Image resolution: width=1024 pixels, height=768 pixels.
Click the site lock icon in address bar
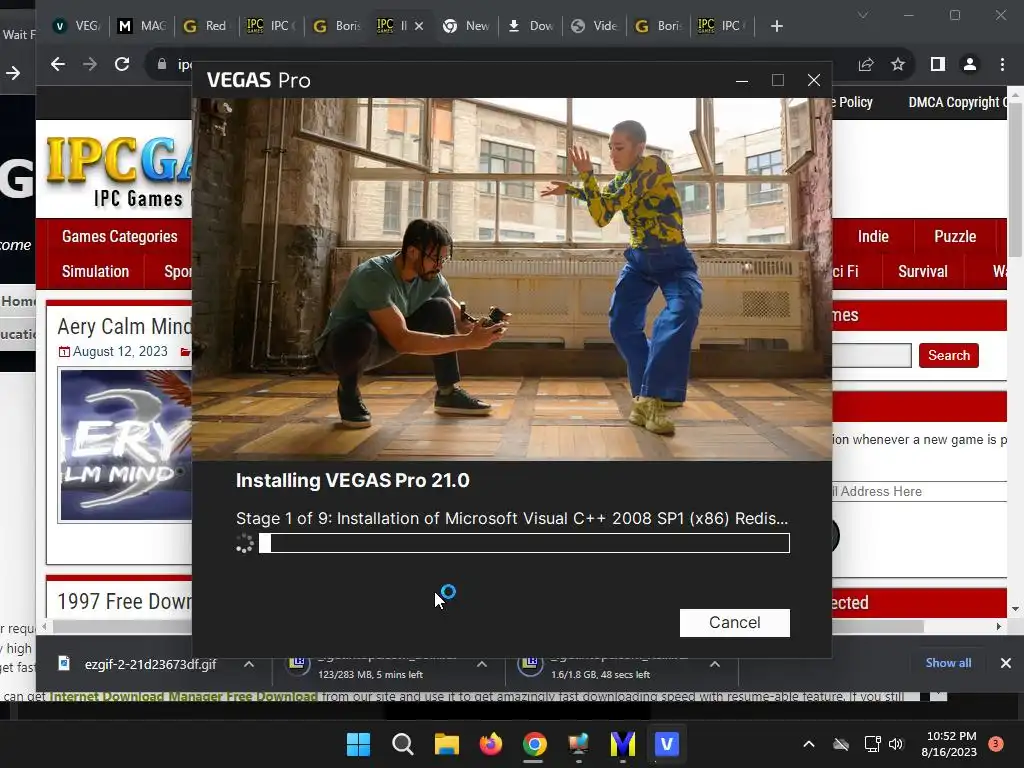point(162,64)
